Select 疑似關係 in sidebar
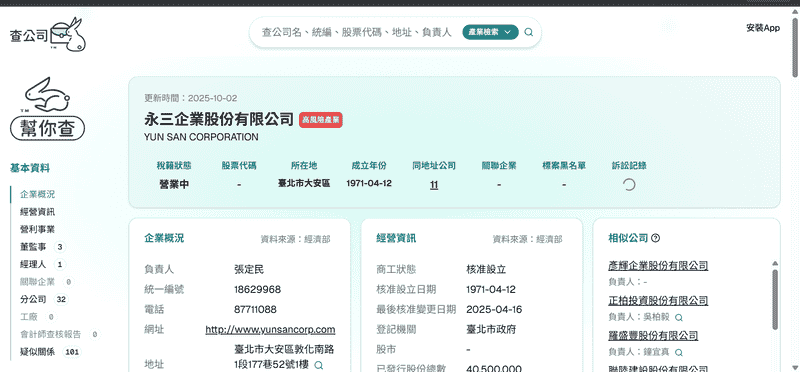800x372 pixels. (x=37, y=352)
